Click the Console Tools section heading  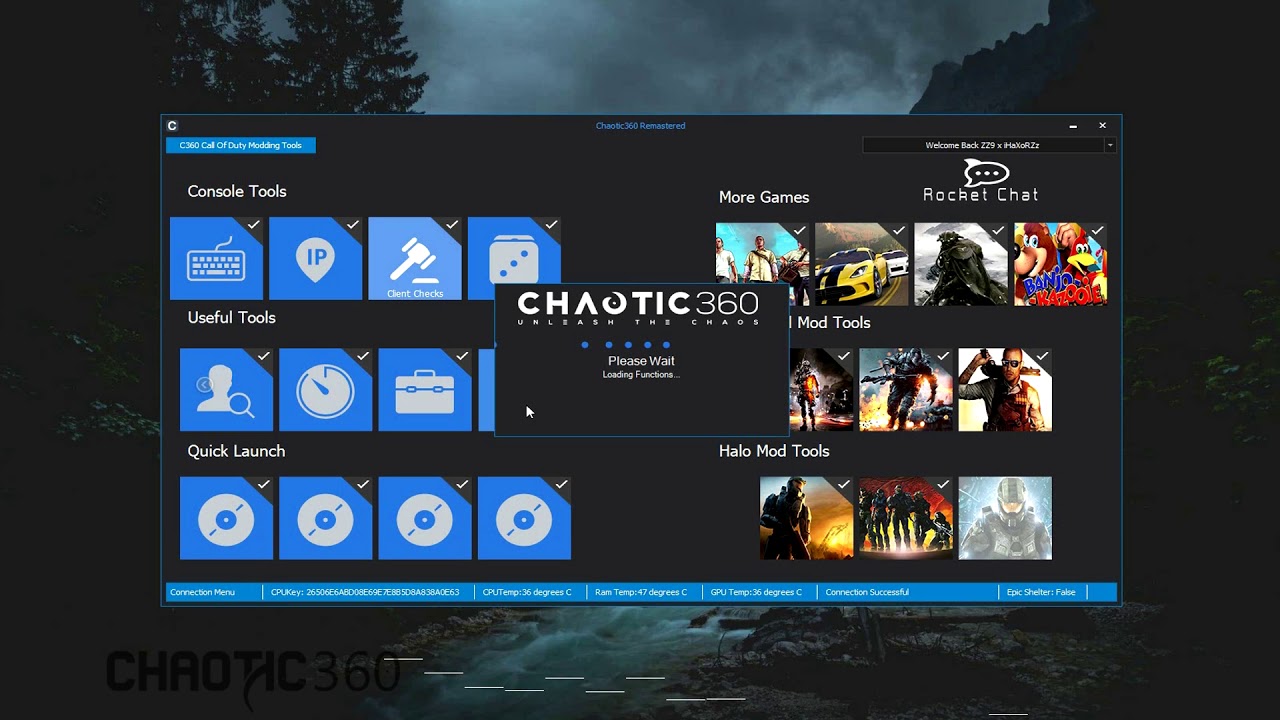[x=237, y=191]
